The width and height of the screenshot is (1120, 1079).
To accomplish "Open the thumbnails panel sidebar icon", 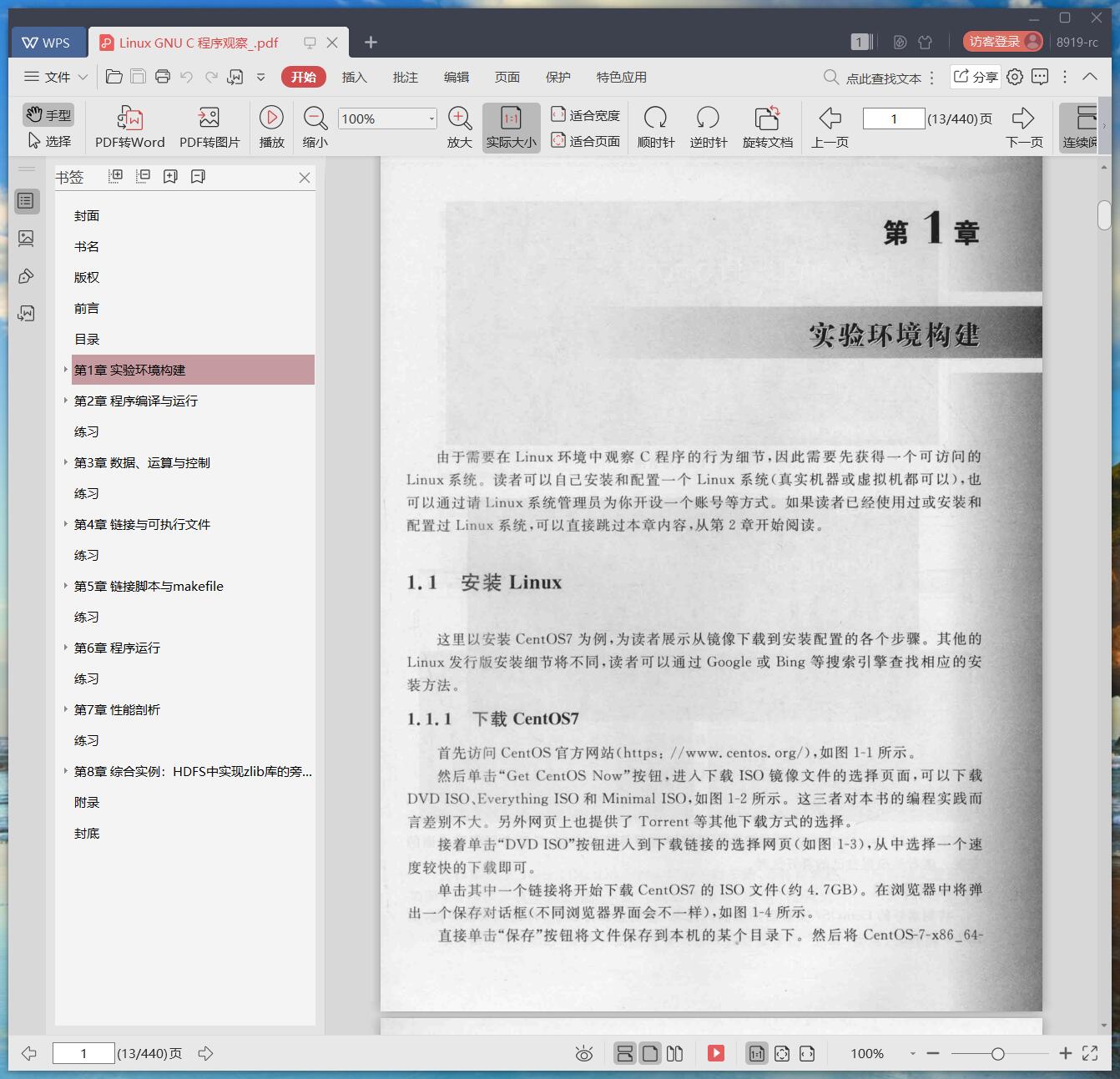I will click(x=27, y=239).
